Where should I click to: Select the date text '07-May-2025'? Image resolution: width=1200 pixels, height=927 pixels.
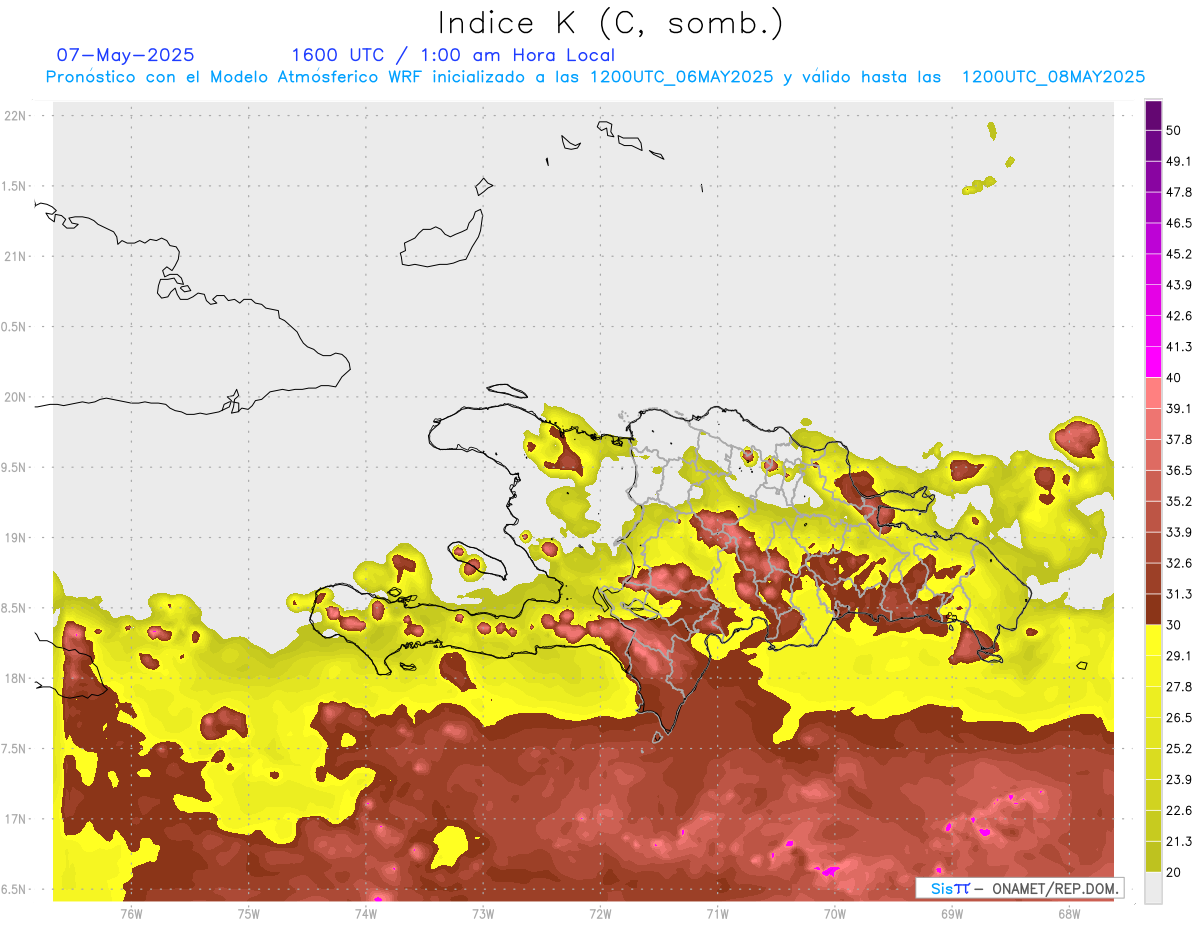pos(125,55)
